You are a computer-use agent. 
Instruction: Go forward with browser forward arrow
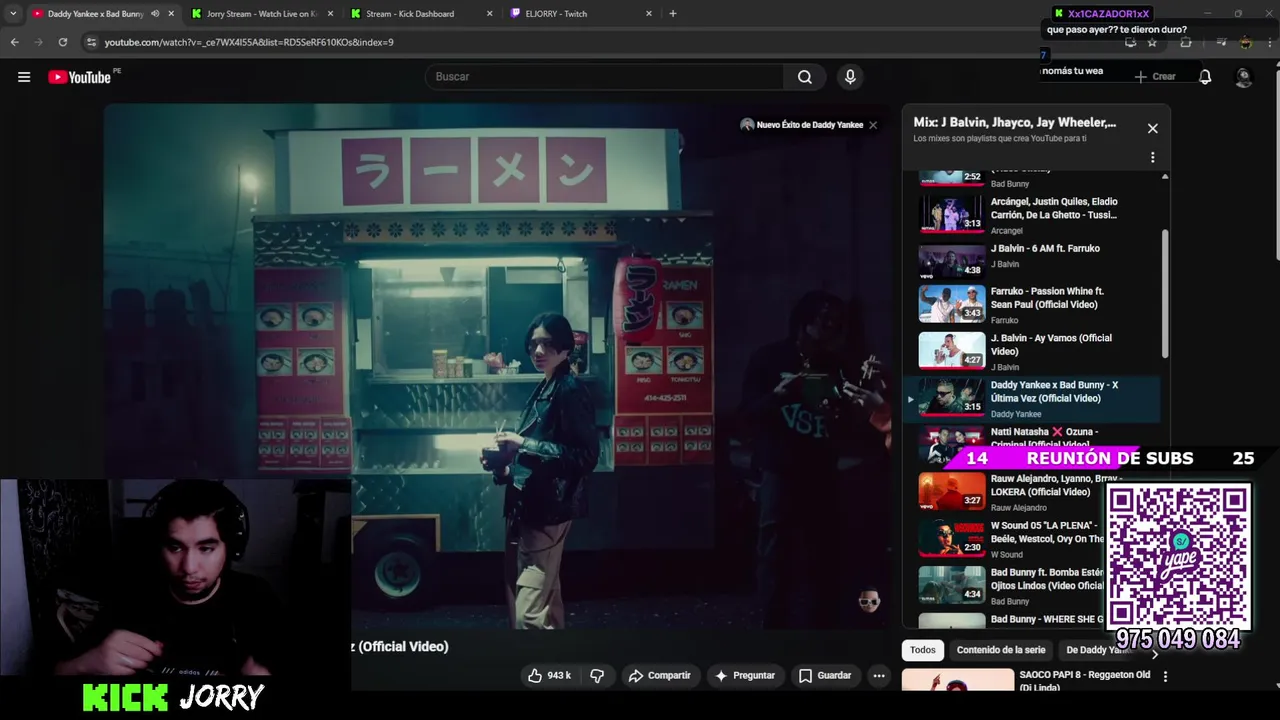point(38,42)
